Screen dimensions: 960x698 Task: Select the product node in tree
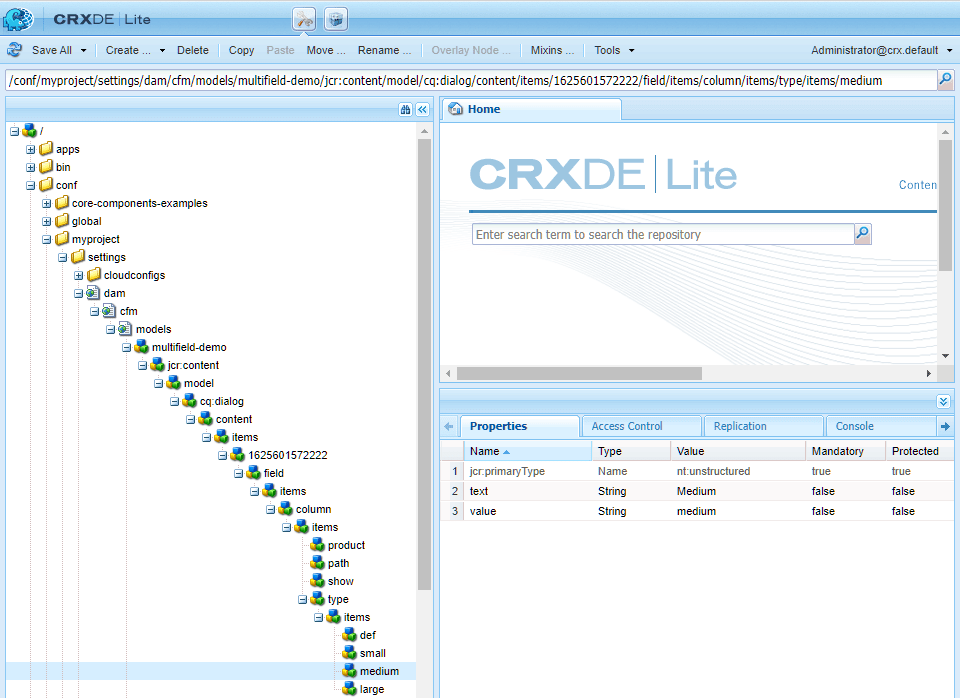[346, 545]
